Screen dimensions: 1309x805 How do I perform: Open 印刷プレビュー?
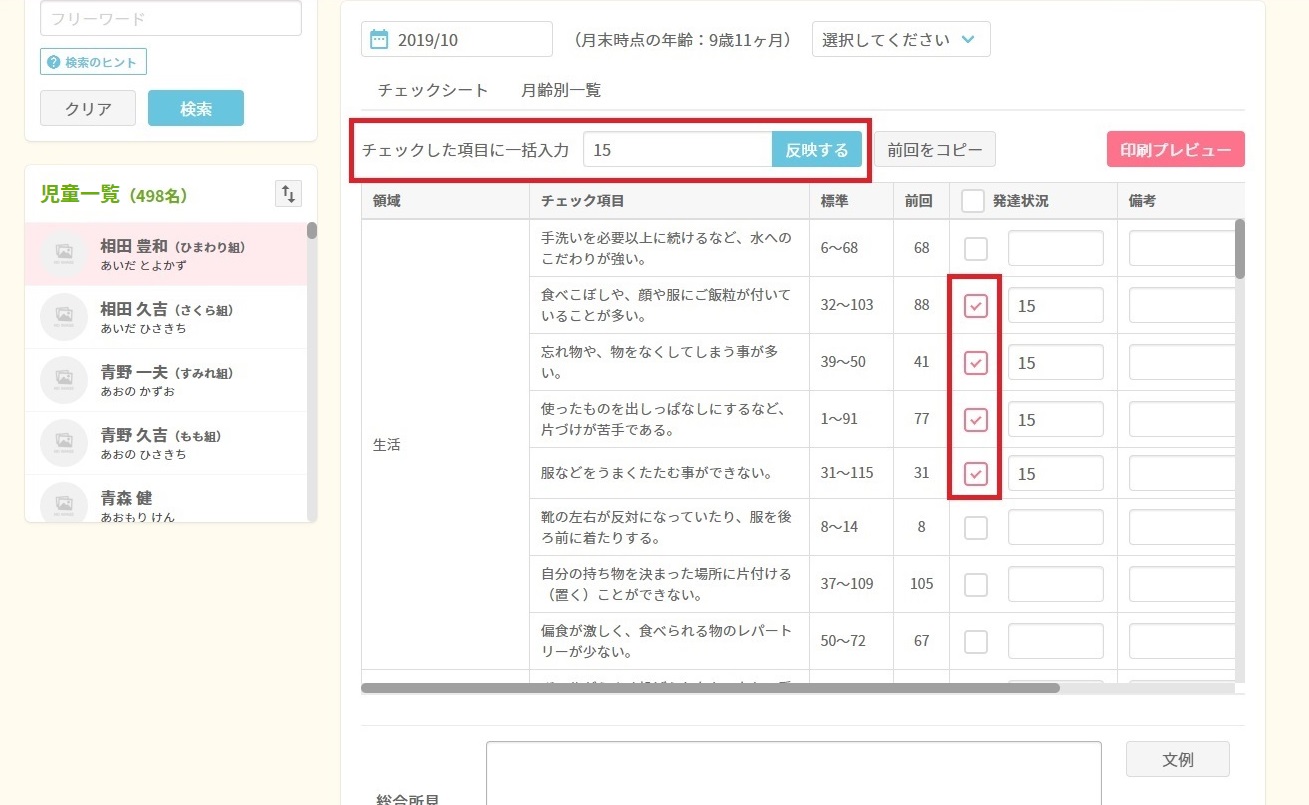(1176, 150)
